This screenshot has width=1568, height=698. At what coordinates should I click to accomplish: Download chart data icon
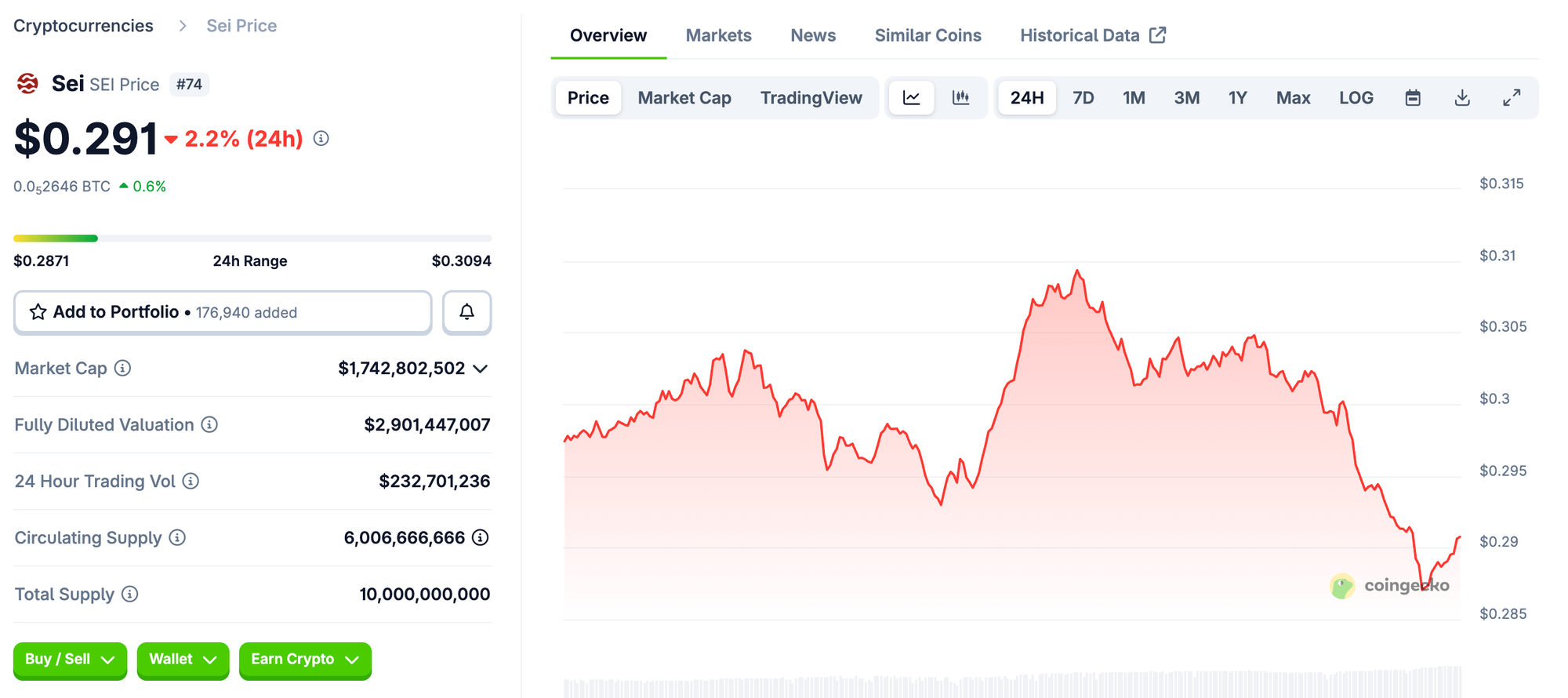point(1462,98)
